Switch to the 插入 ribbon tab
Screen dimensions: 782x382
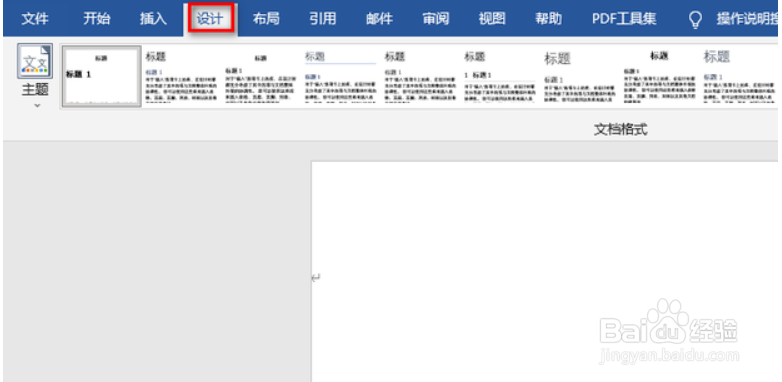click(153, 19)
